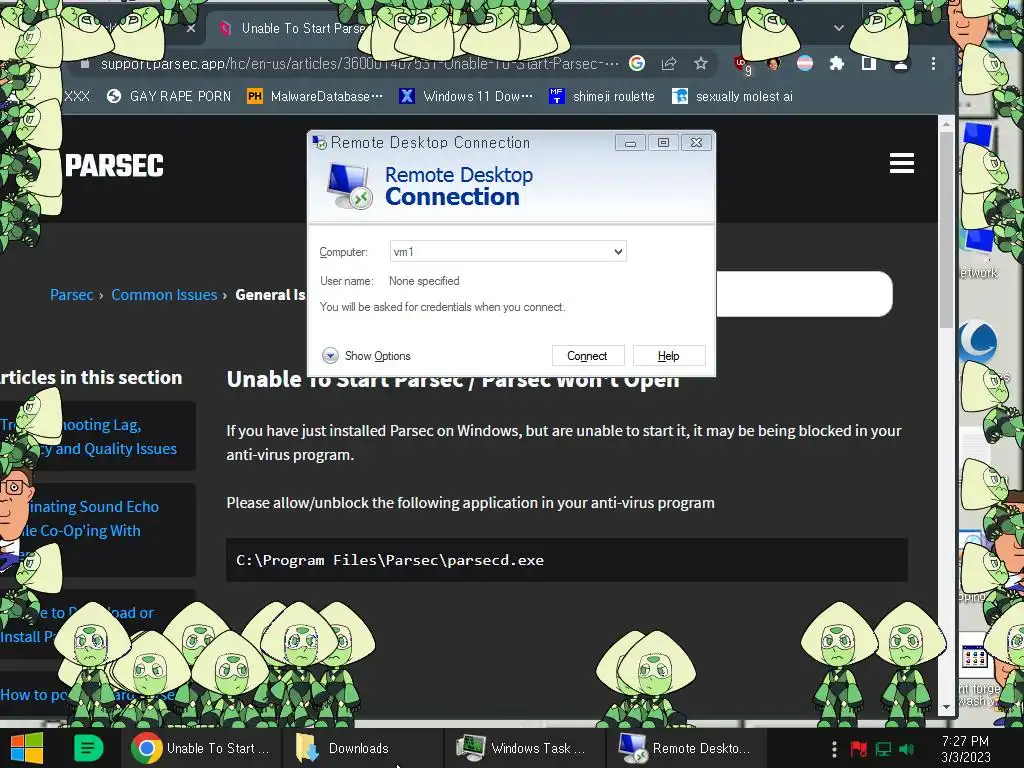Open the MalwareDatabase bookmark
Image resolution: width=1024 pixels, height=768 pixels.
coord(315,97)
